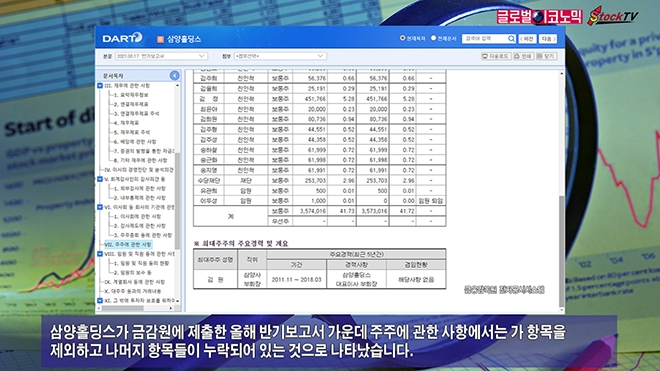Select the 현재목차 radio button
Image resolution: width=660 pixels, height=371 pixels.
click(x=402, y=38)
